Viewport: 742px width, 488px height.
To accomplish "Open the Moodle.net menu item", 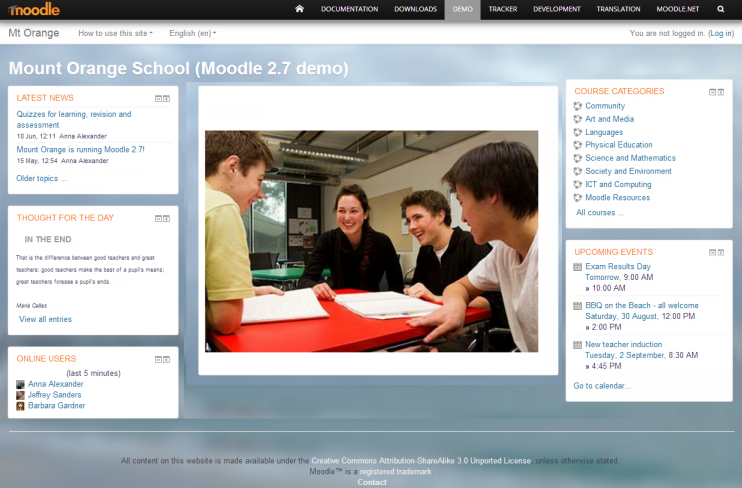I will click(x=678, y=9).
